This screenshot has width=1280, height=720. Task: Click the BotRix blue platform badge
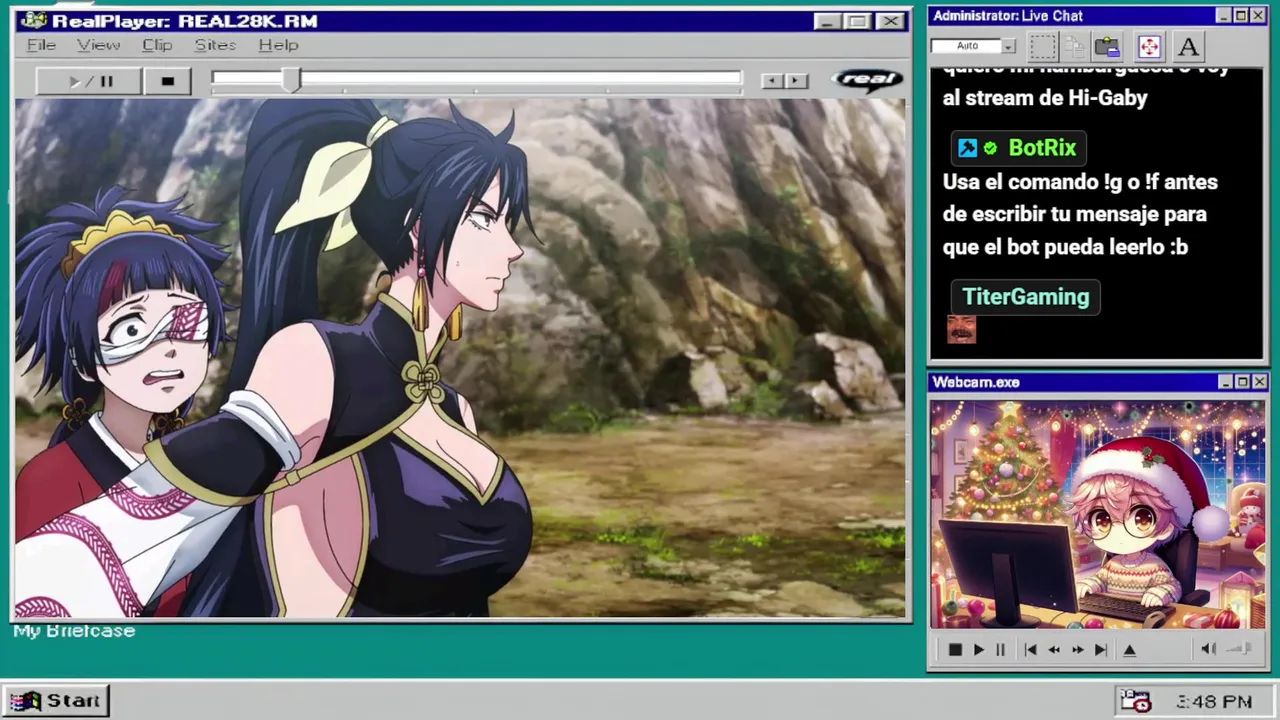pos(967,148)
